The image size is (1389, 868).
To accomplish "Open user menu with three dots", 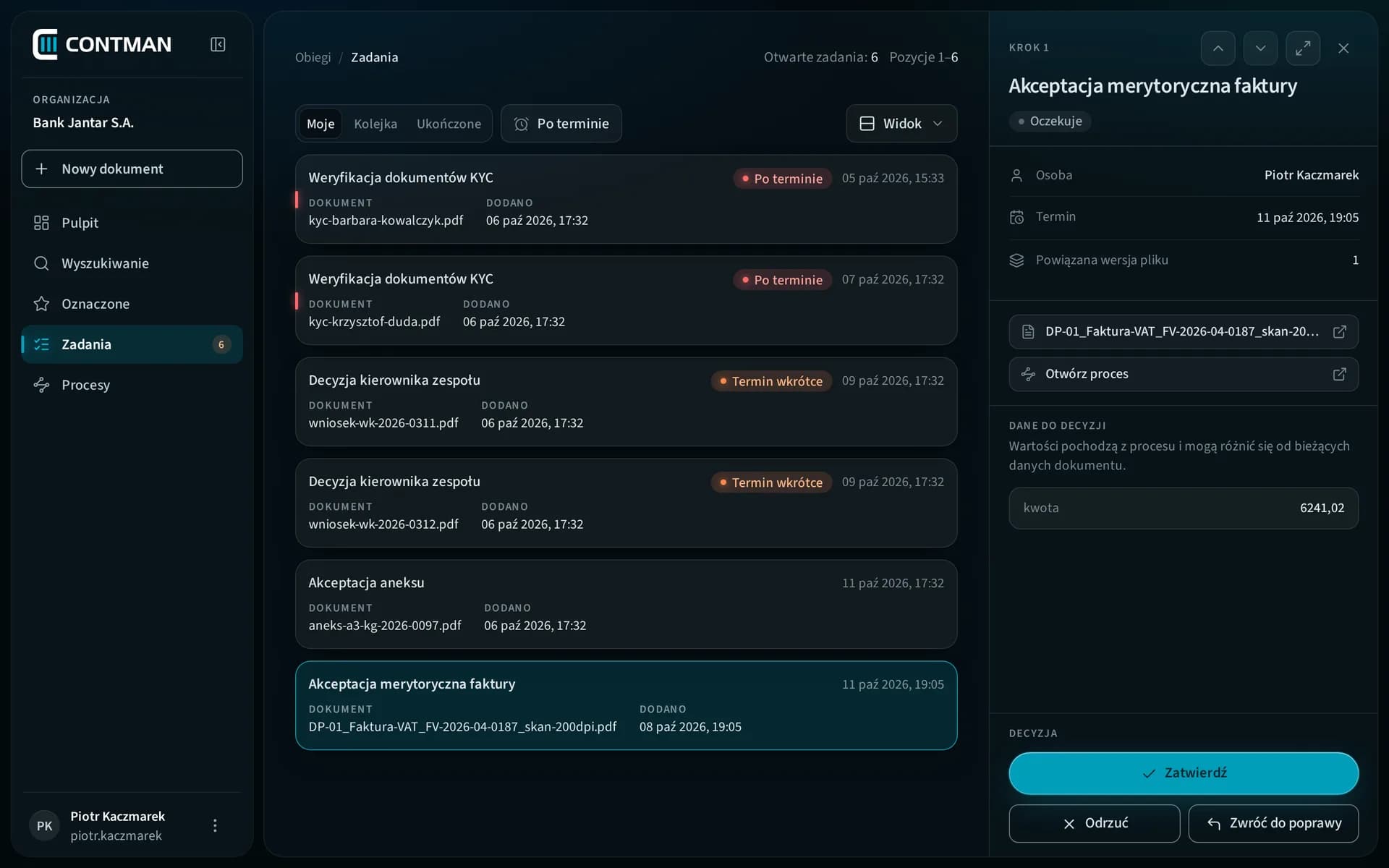I will tap(215, 825).
